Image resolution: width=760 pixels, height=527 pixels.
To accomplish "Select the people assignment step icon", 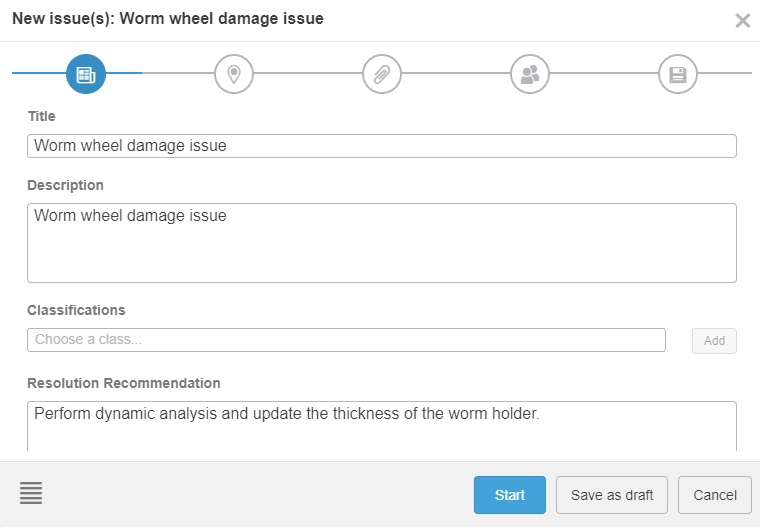I will (x=530, y=74).
